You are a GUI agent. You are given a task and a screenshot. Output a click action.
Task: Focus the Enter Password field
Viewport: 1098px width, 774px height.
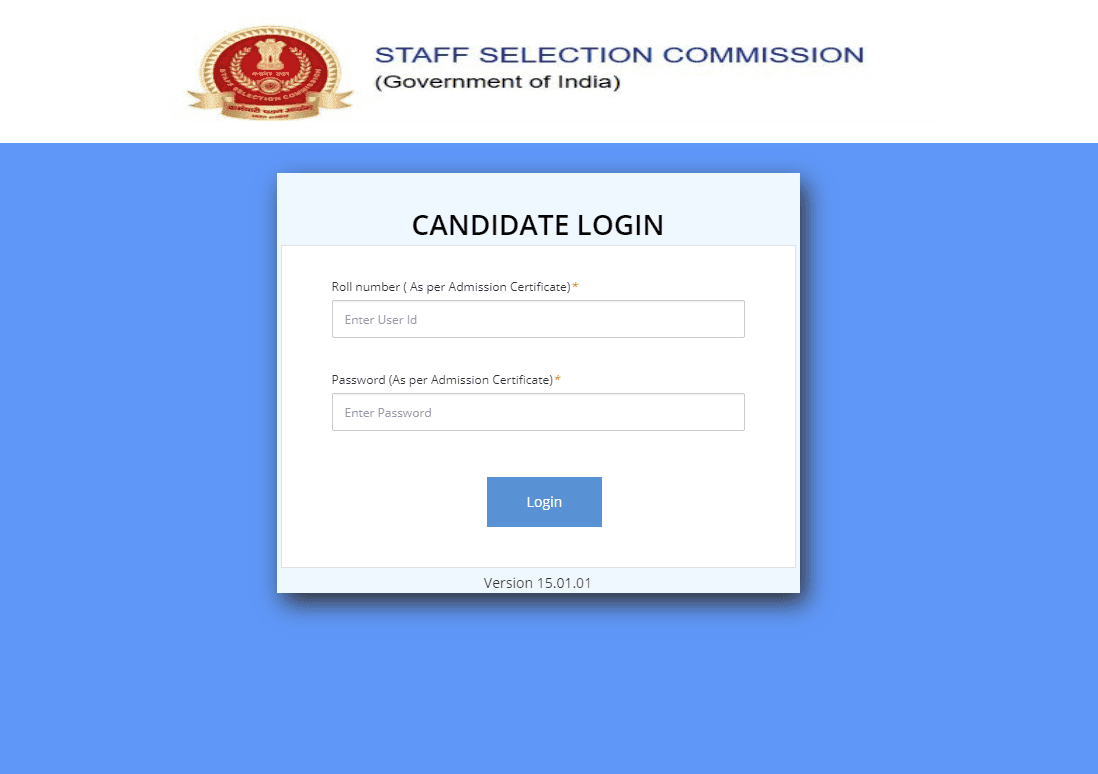(538, 412)
